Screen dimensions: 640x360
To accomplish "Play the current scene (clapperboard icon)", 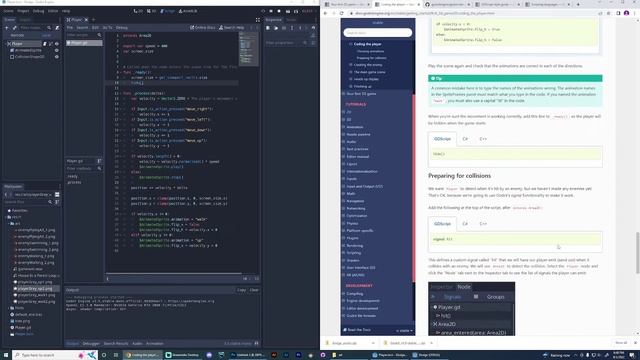I will tap(288, 11).
